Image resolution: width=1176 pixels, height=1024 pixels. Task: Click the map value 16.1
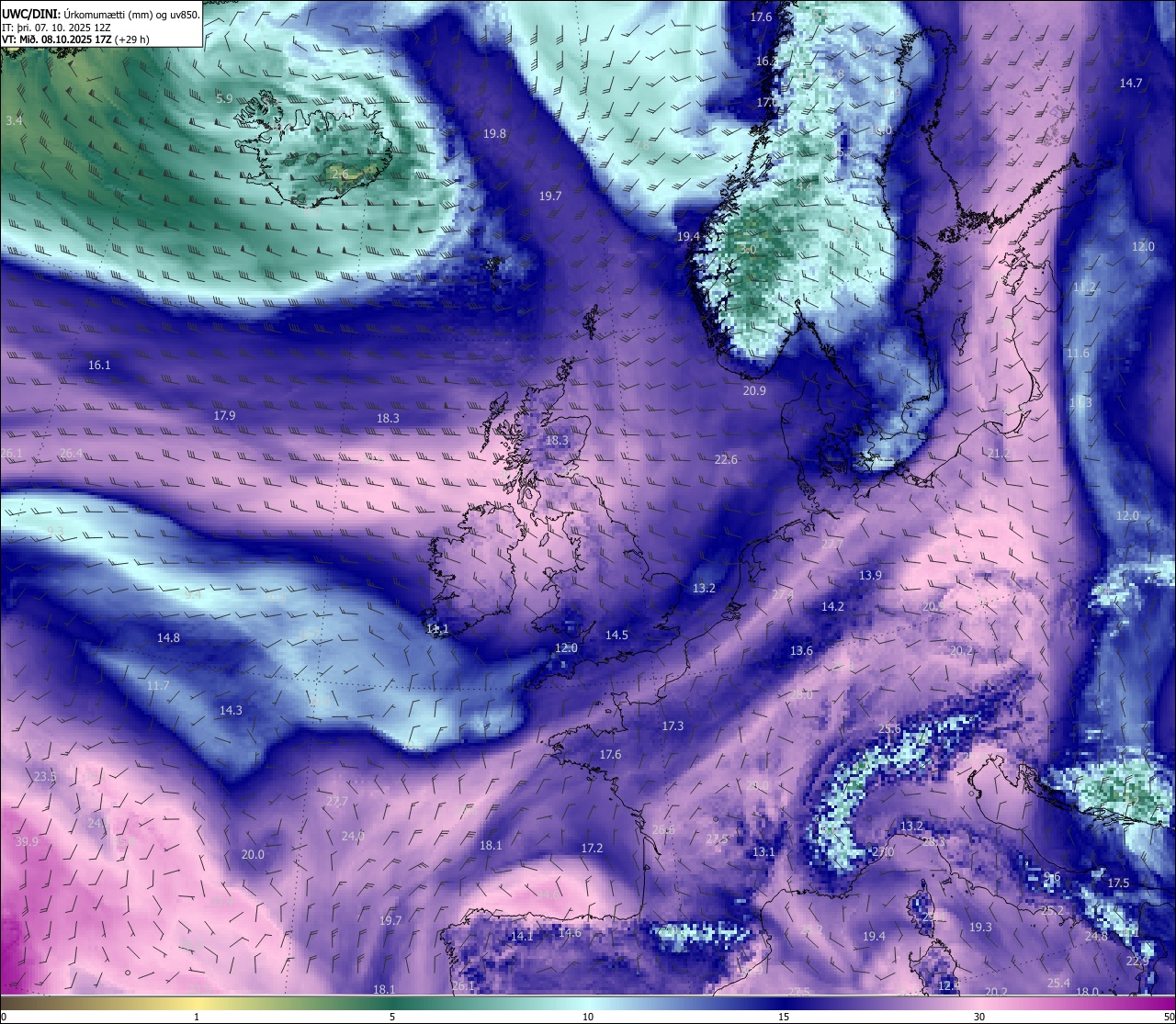[99, 366]
